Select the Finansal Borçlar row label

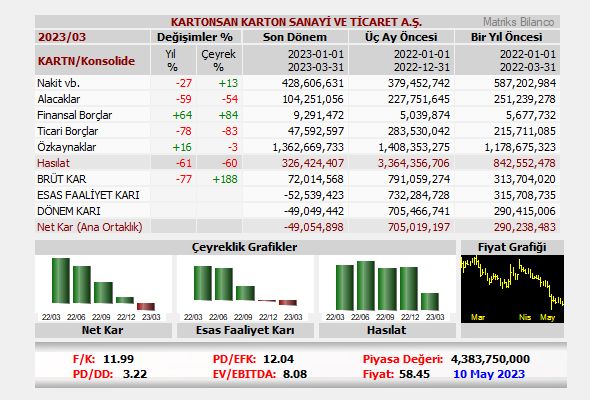click(75, 115)
